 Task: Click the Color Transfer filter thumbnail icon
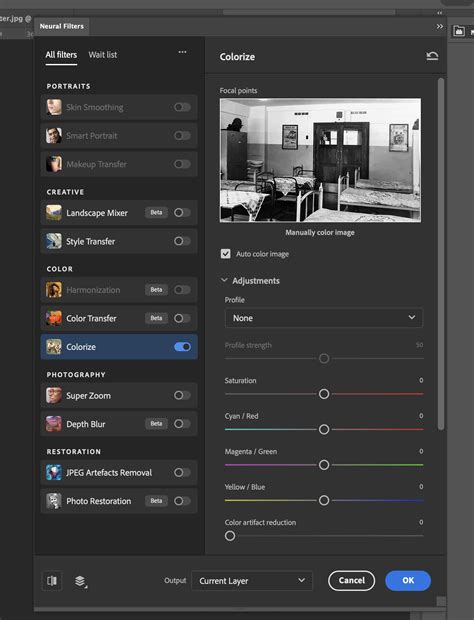54,318
